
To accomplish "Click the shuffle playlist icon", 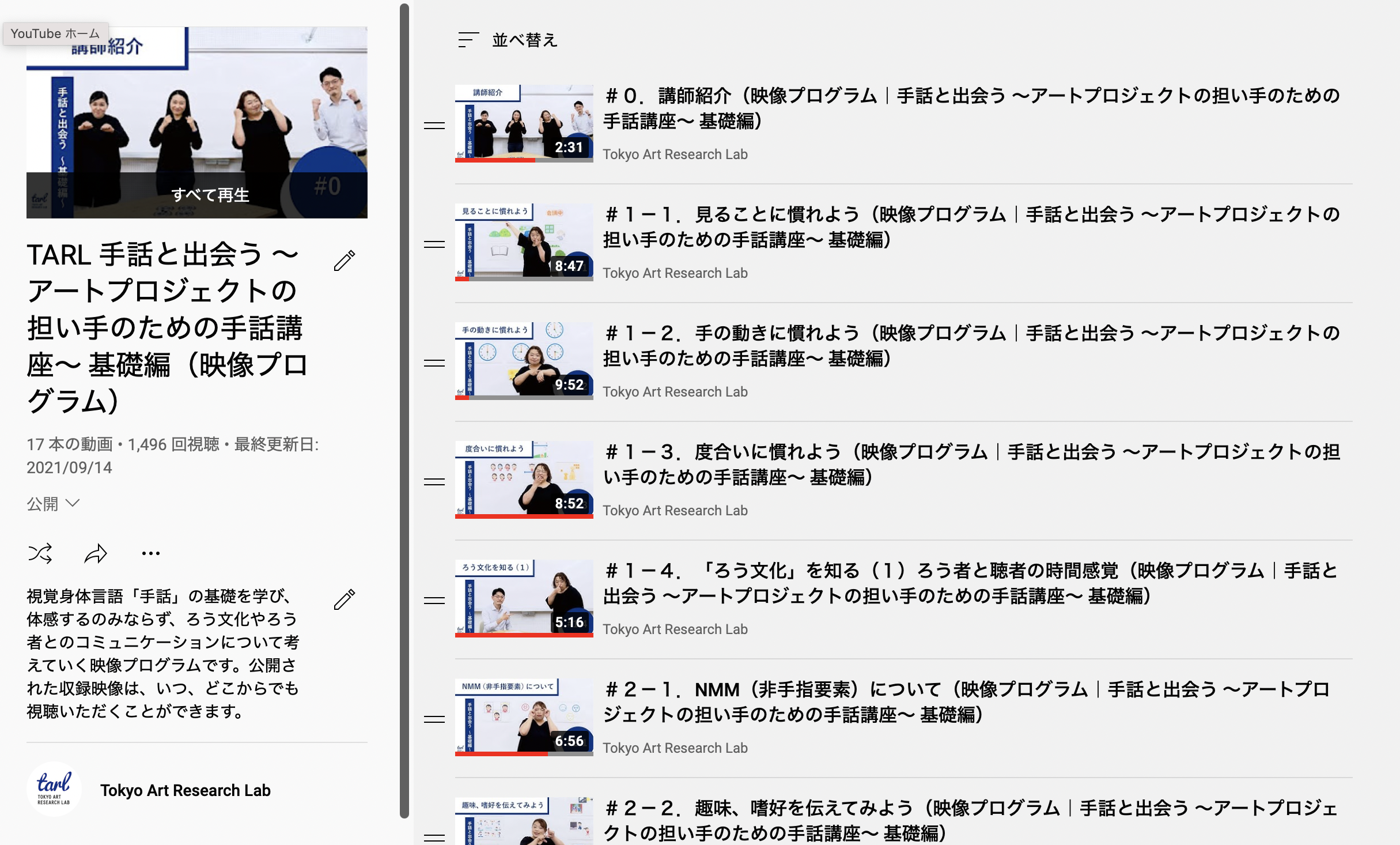I will (x=40, y=553).
